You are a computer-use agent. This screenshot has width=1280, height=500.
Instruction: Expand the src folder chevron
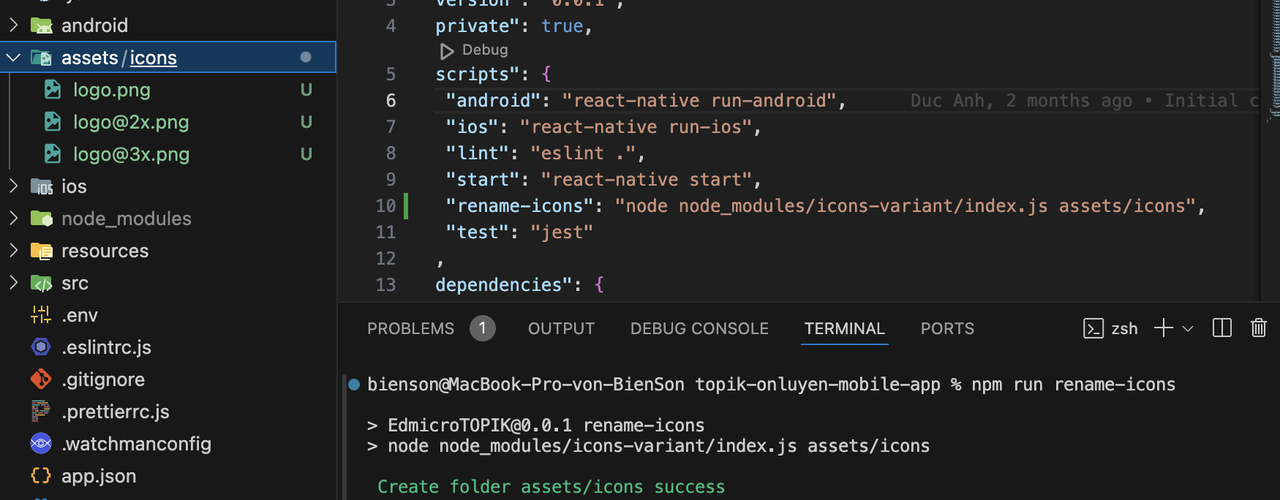coord(13,283)
